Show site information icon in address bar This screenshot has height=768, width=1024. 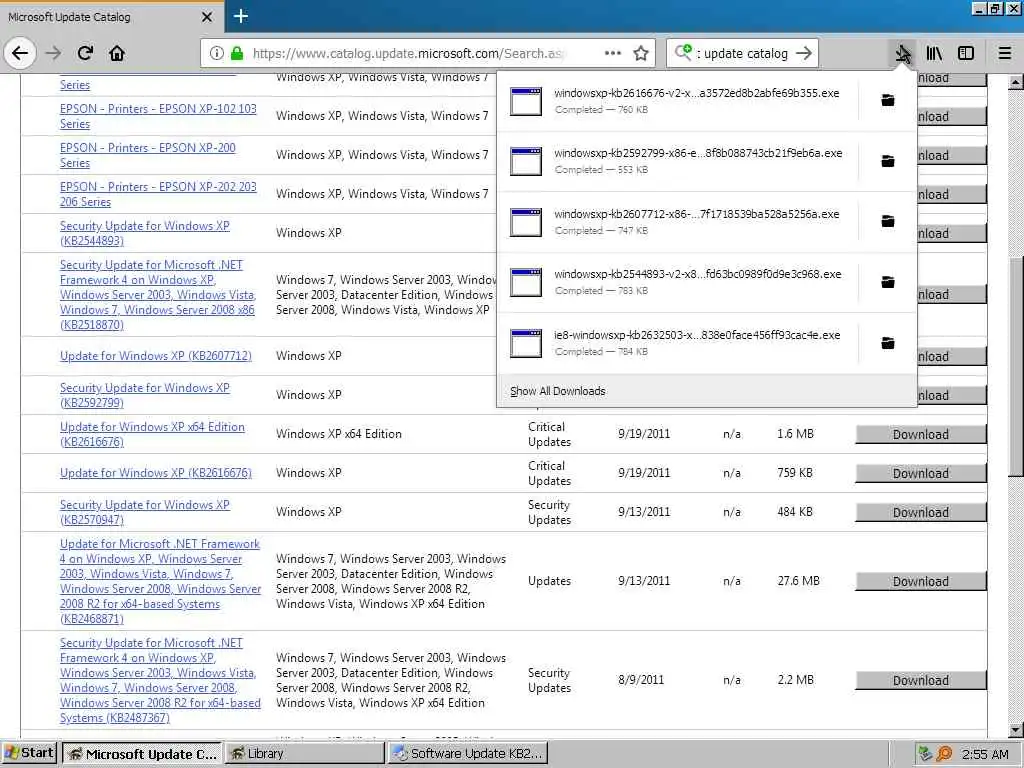pyautogui.click(x=217, y=53)
